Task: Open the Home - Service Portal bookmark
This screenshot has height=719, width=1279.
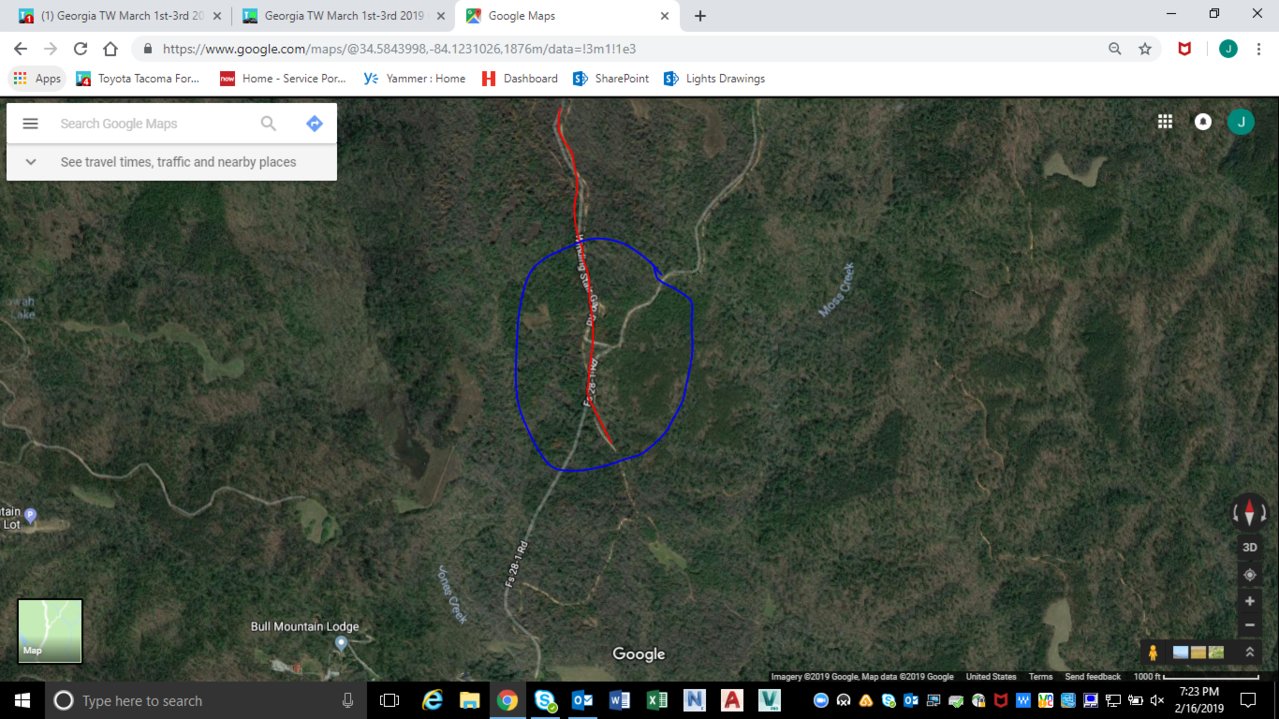Action: coord(283,78)
